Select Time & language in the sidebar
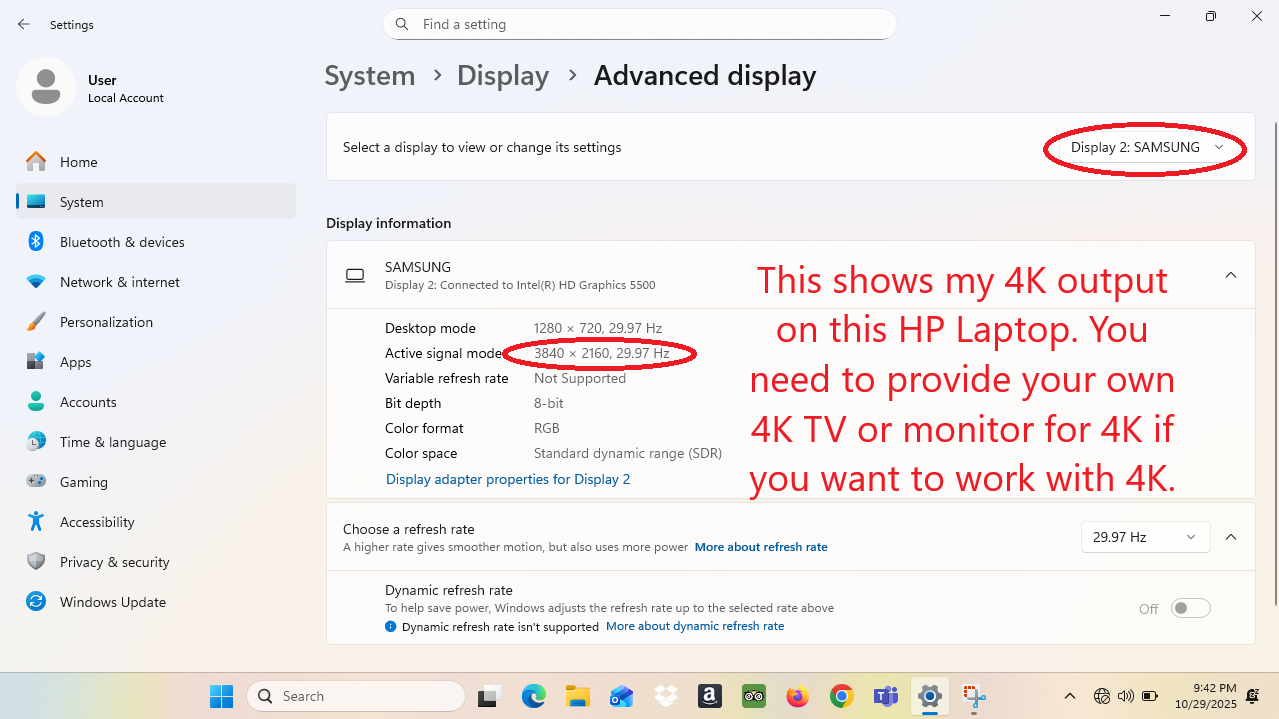Image resolution: width=1279 pixels, height=719 pixels. tap(112, 442)
